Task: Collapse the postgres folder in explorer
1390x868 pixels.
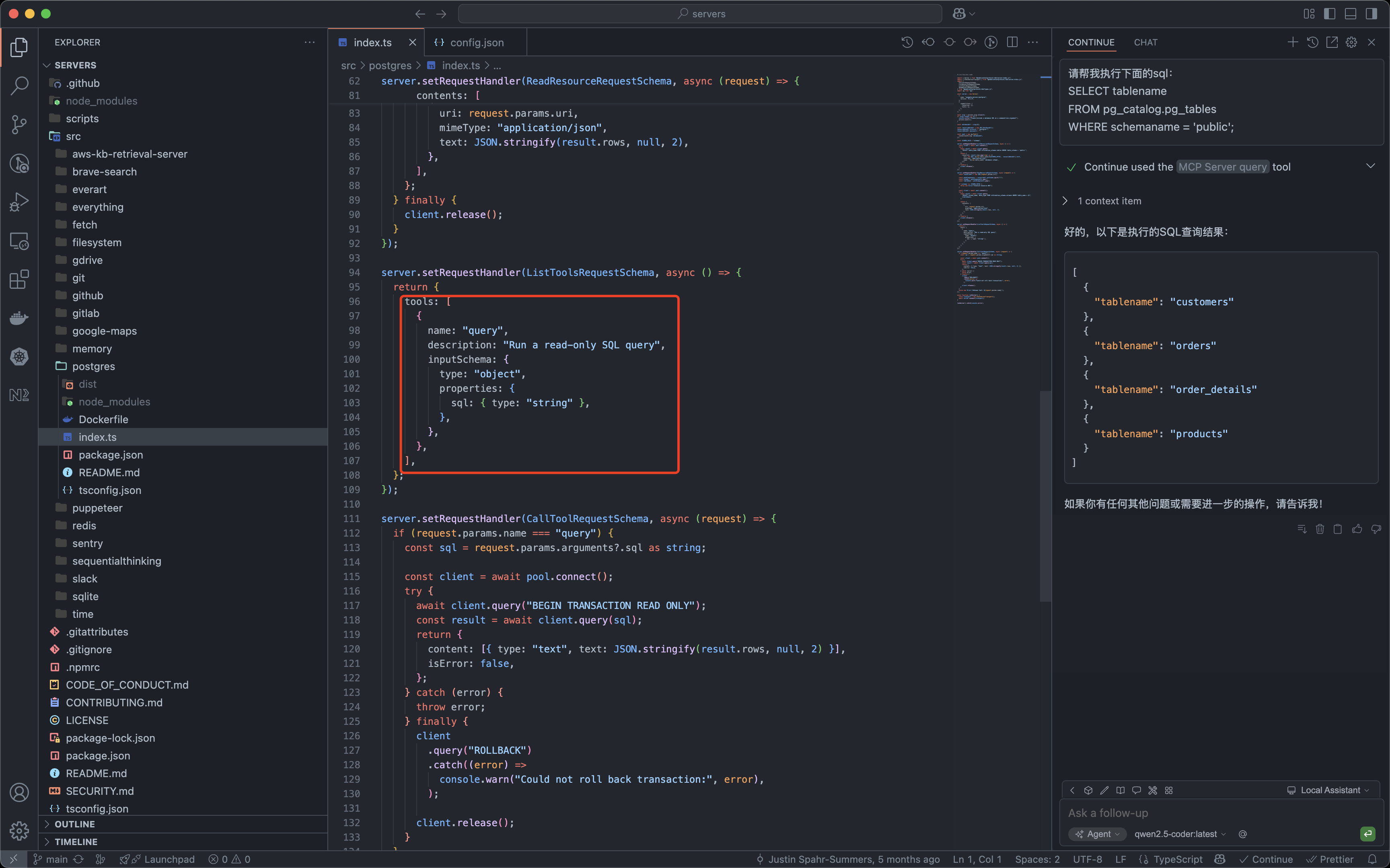Action: point(184,366)
